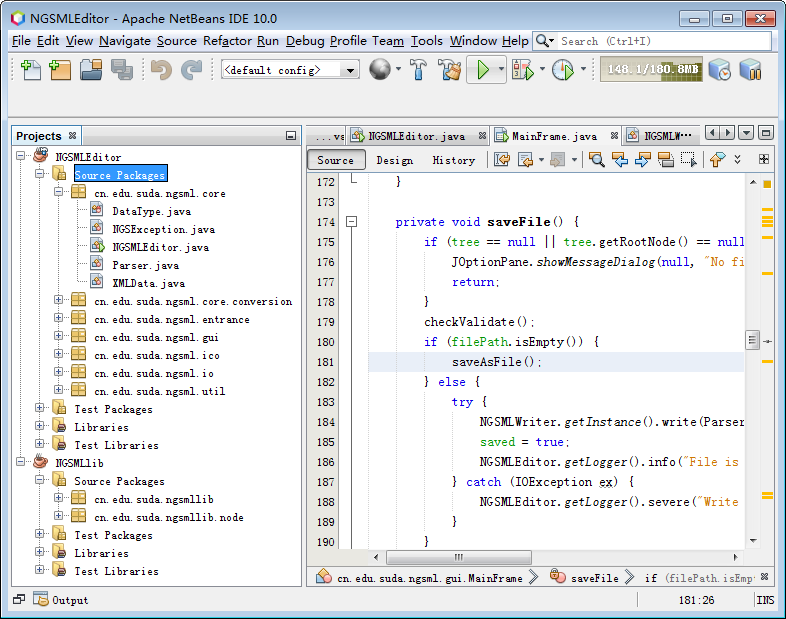Click the Clean and Build broom icon
This screenshot has width=786, height=619.
(449, 70)
